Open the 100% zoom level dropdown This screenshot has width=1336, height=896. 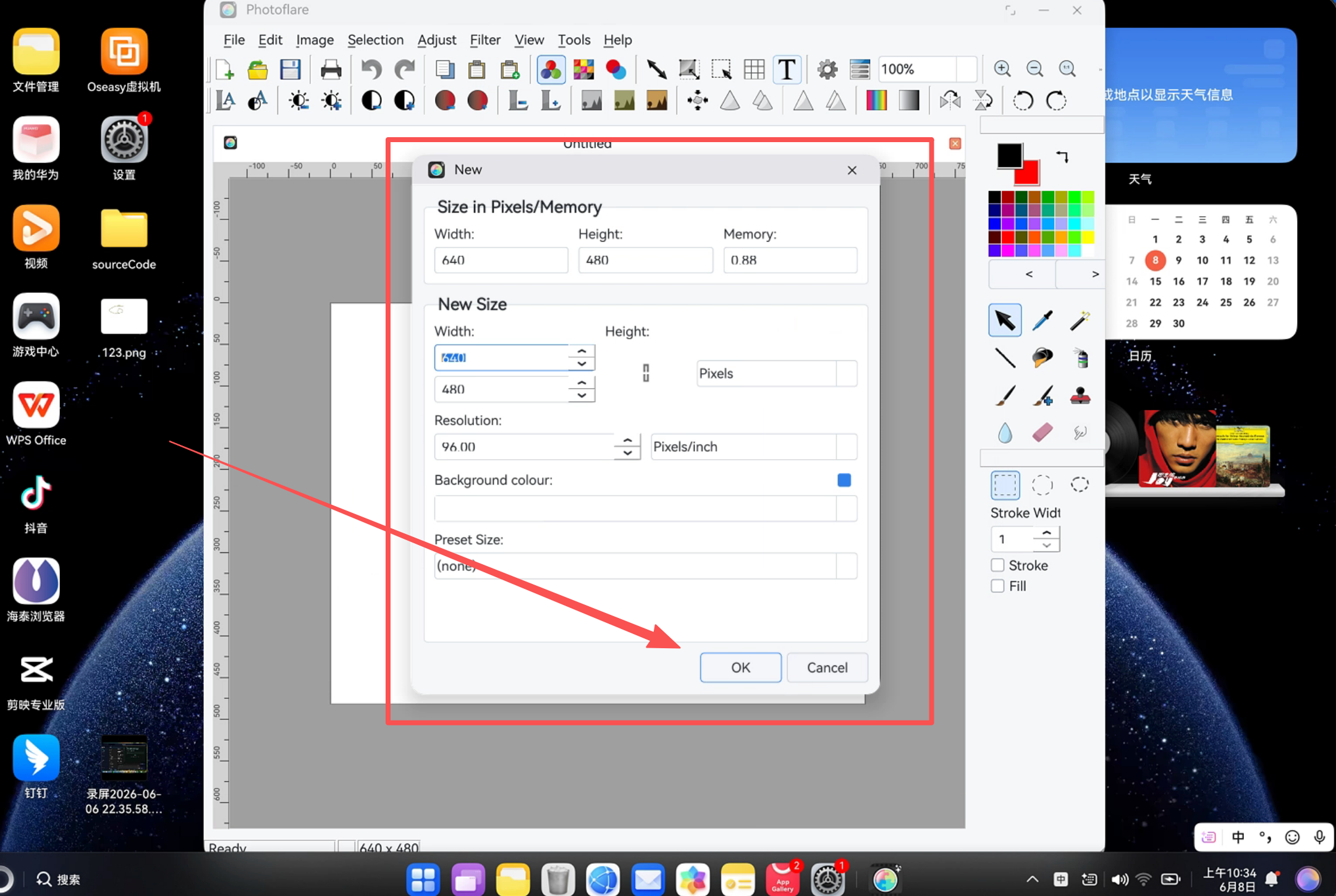coord(928,69)
